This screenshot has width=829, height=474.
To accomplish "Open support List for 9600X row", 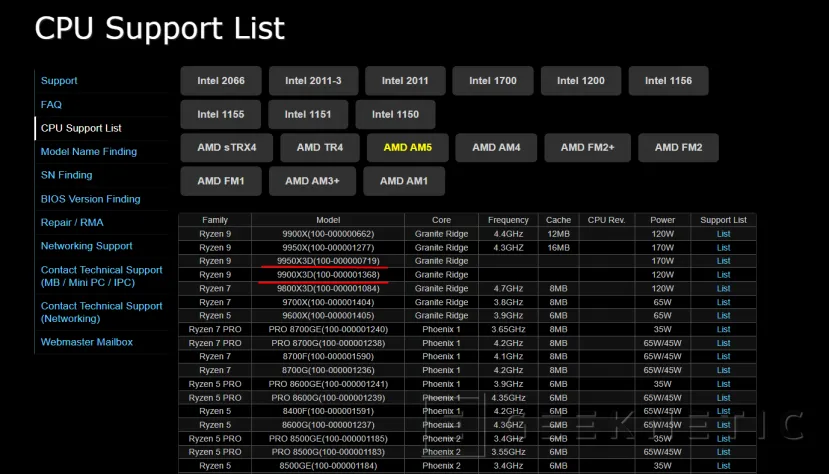I will (x=723, y=315).
